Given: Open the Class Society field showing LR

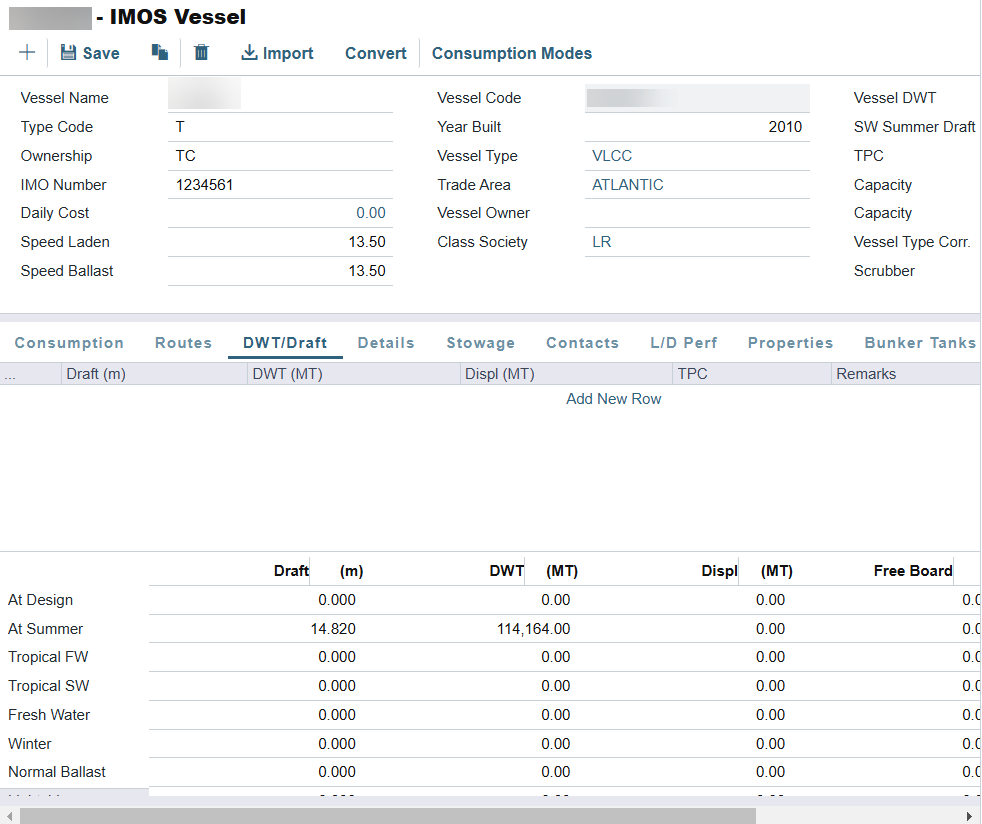Looking at the screenshot, I should click(696, 242).
